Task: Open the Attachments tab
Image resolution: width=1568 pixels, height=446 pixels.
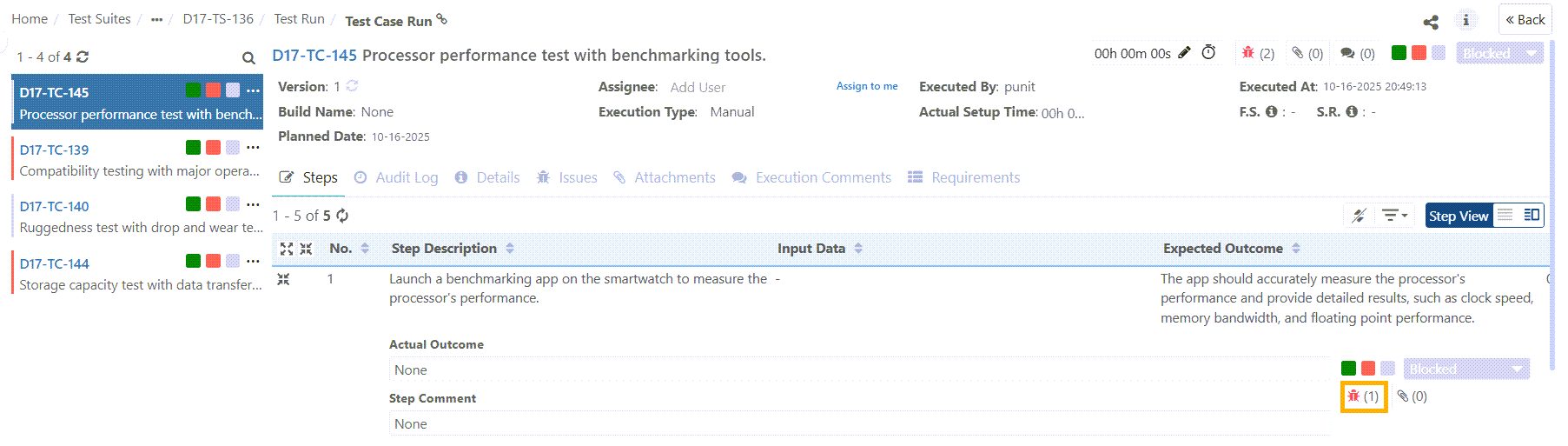Action: point(665,177)
